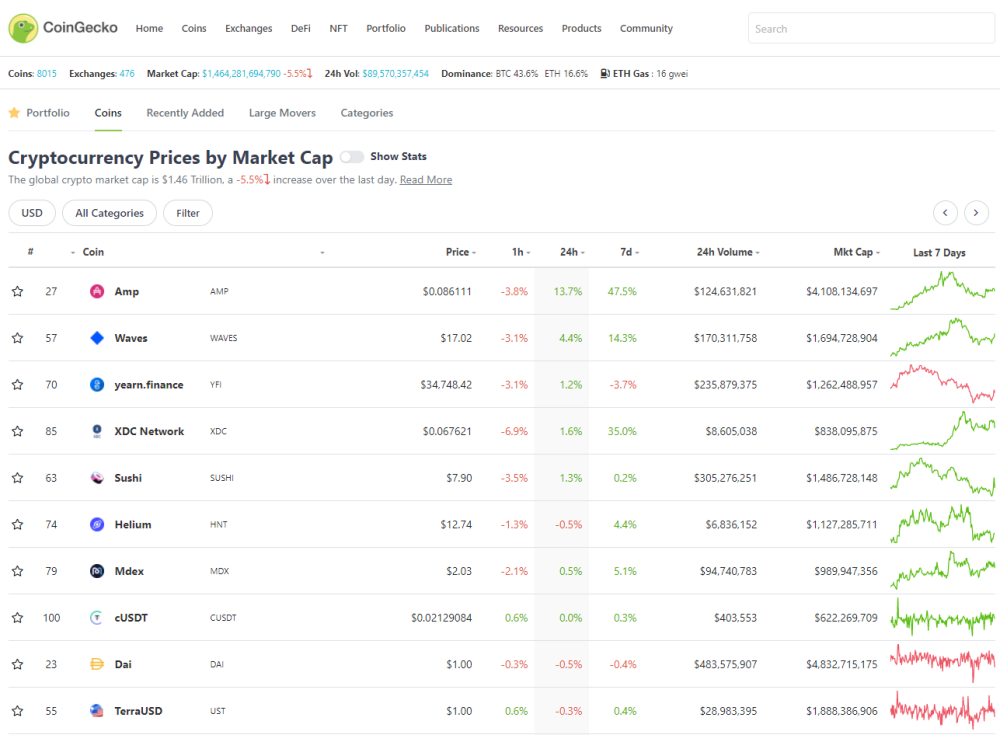
Task: Go to previous page with left arrow
Action: 945,212
